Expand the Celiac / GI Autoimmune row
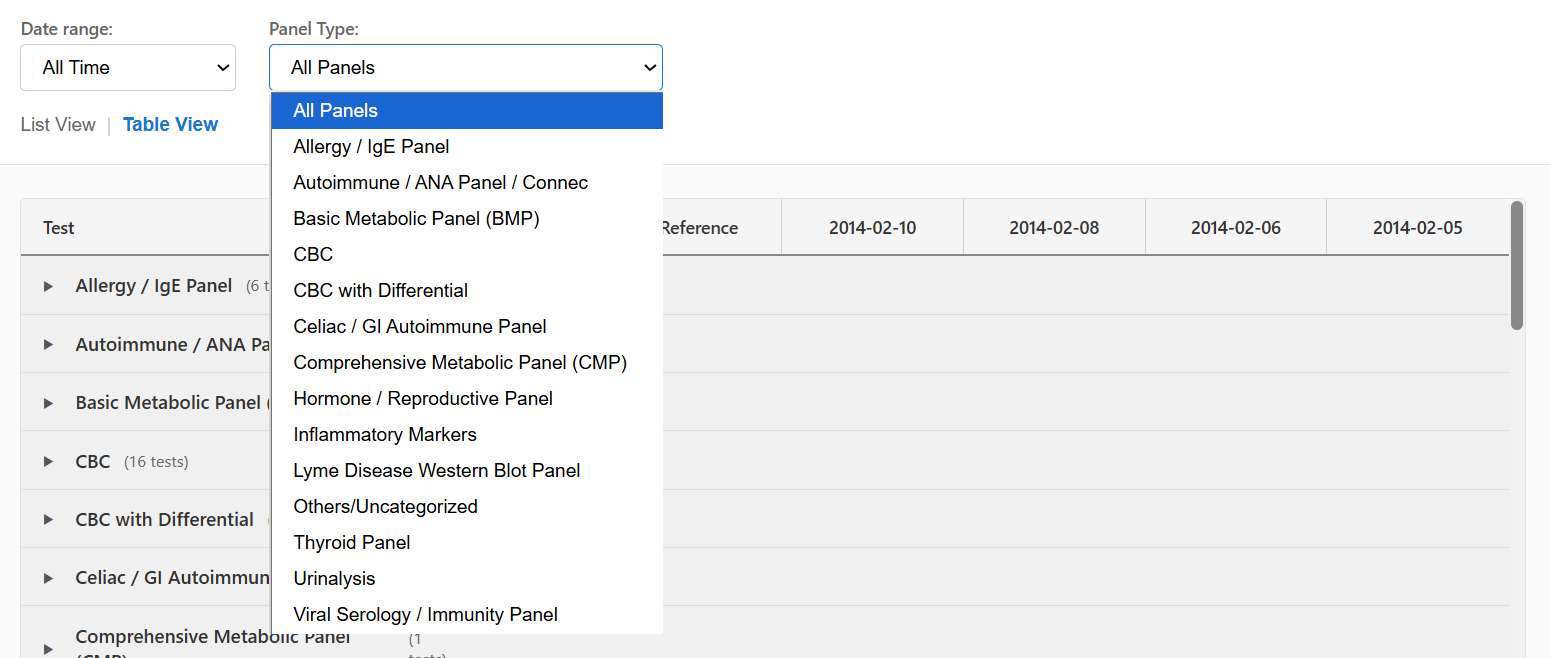Viewport: 1550px width, 658px height. point(48,578)
